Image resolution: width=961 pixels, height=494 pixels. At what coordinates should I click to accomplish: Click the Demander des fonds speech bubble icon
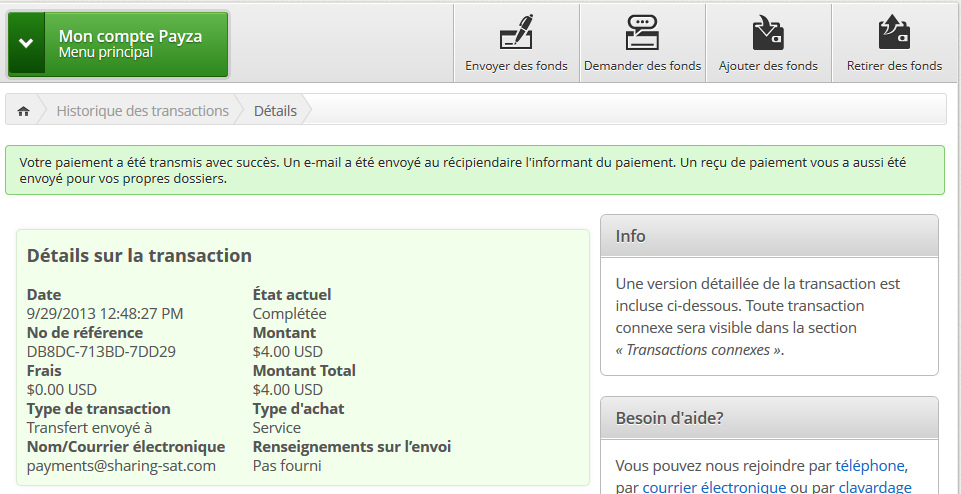click(x=642, y=32)
